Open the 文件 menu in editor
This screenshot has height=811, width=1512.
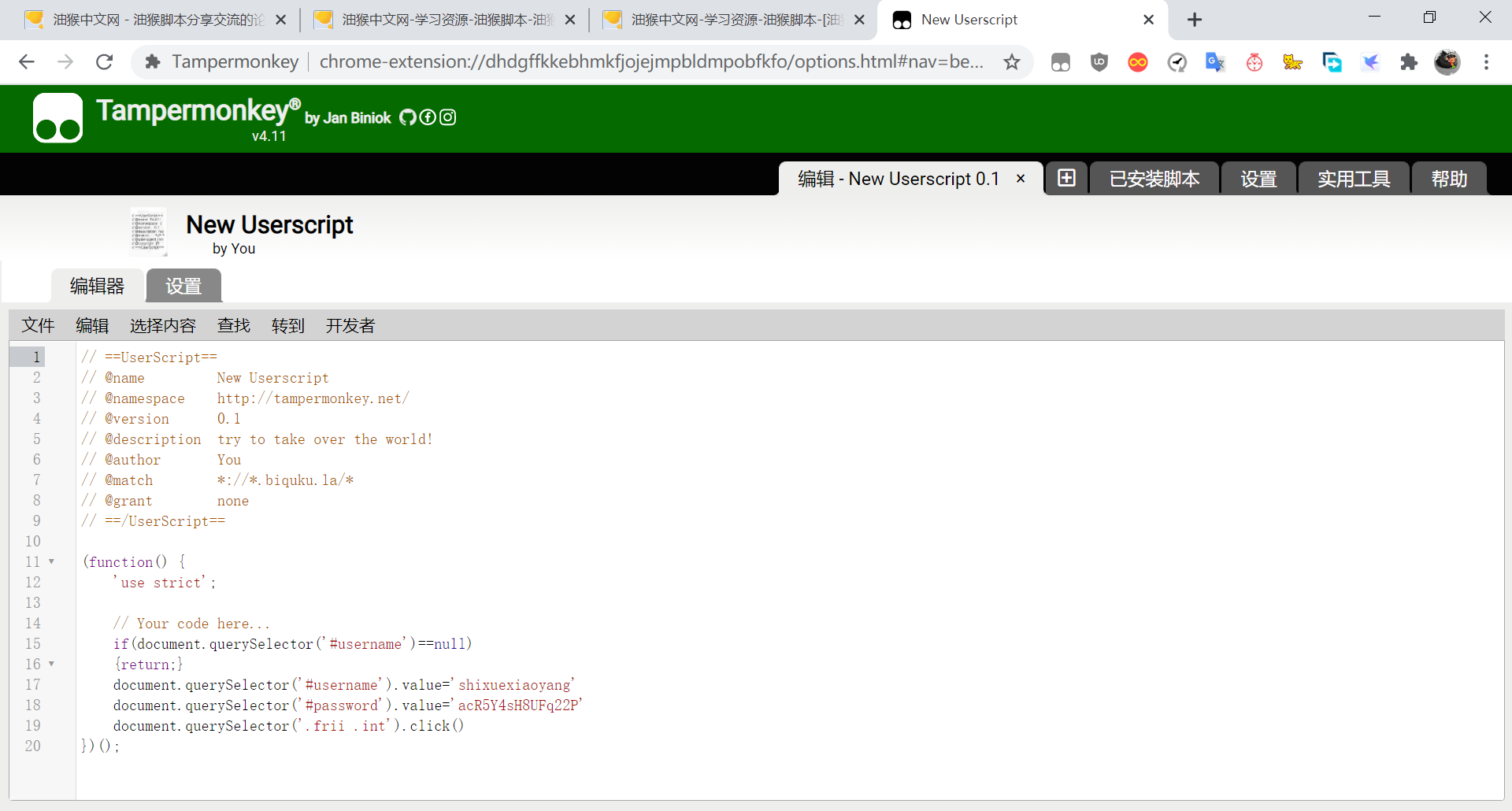click(38, 325)
